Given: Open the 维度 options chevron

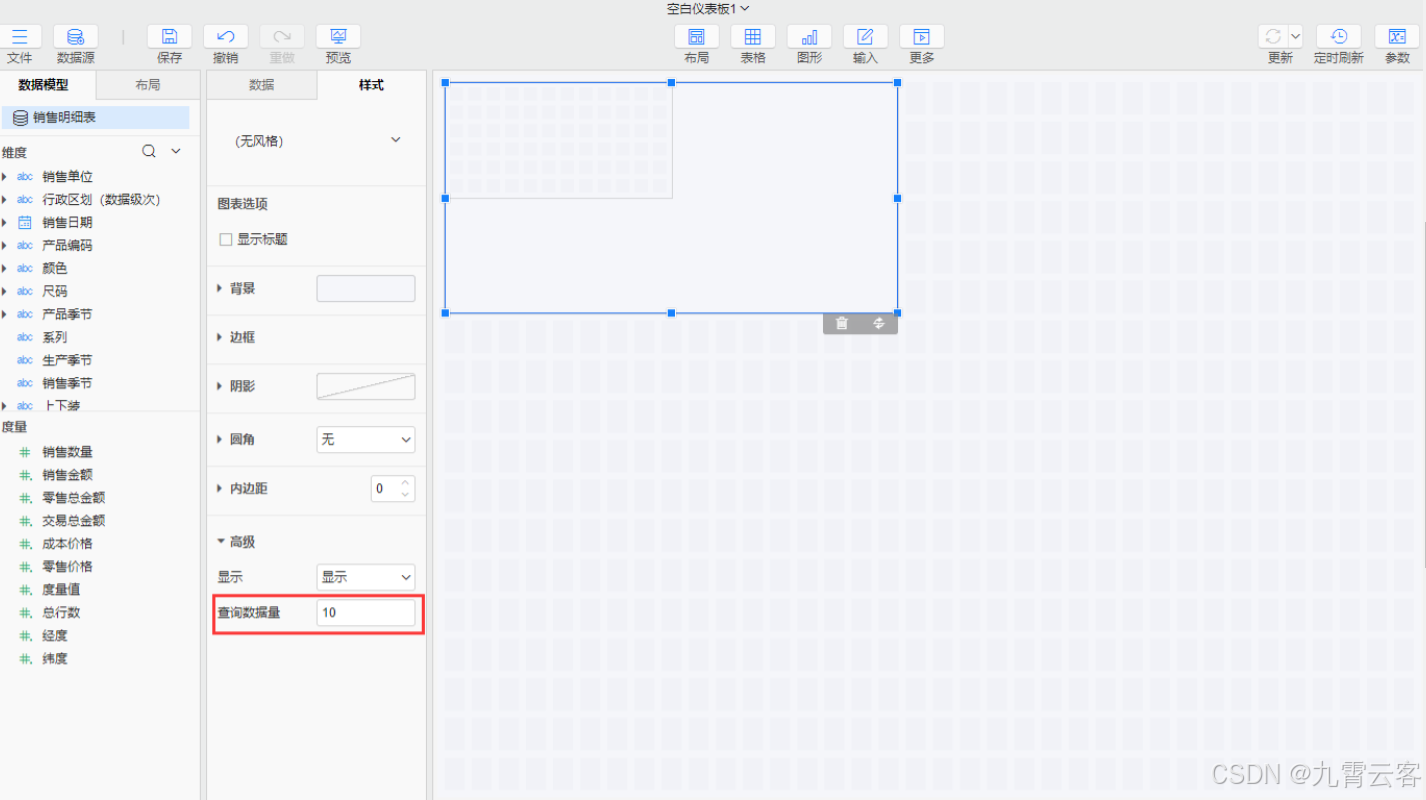Looking at the screenshot, I should [176, 152].
